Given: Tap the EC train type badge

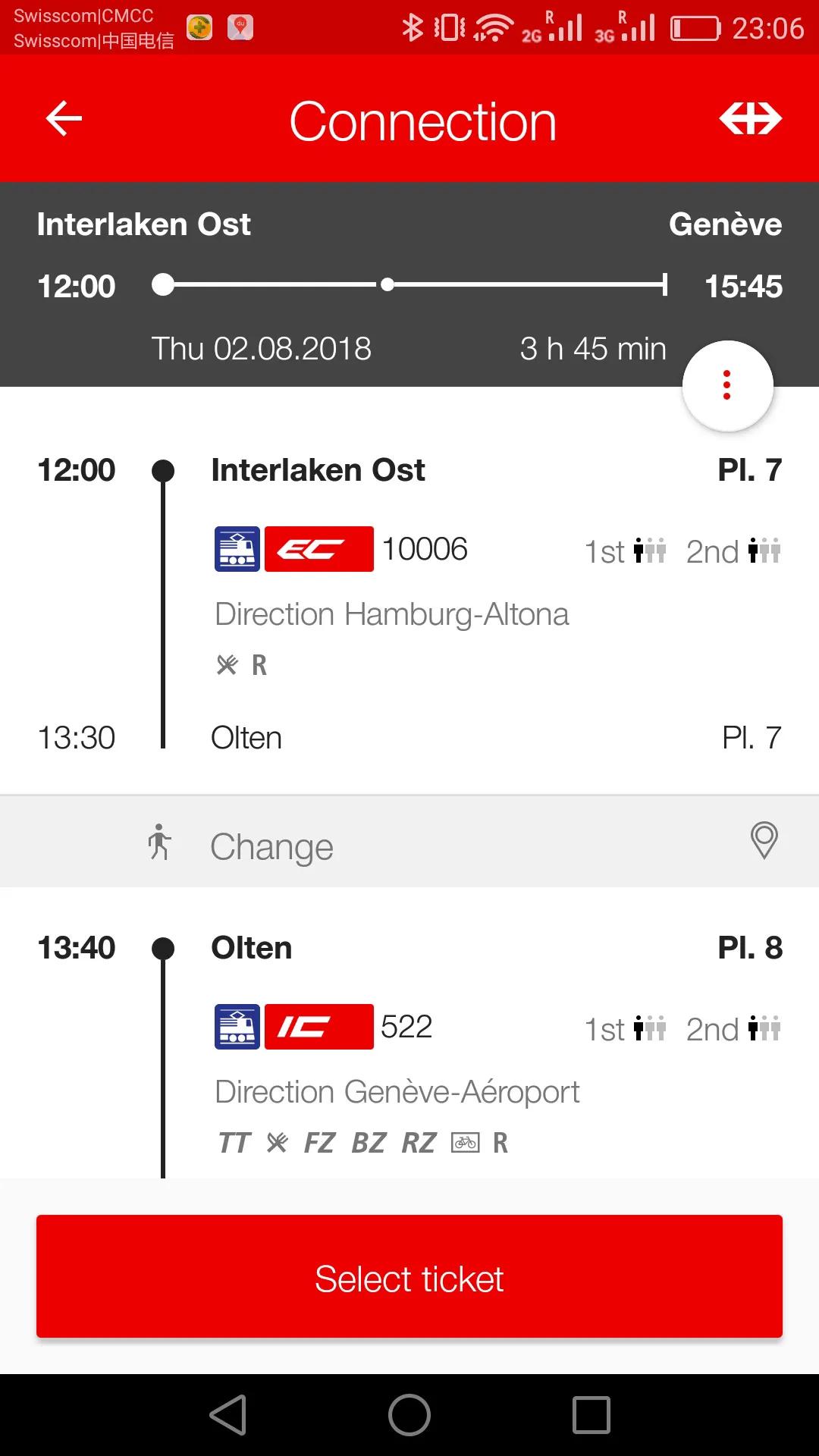Looking at the screenshot, I should pyautogui.click(x=318, y=549).
